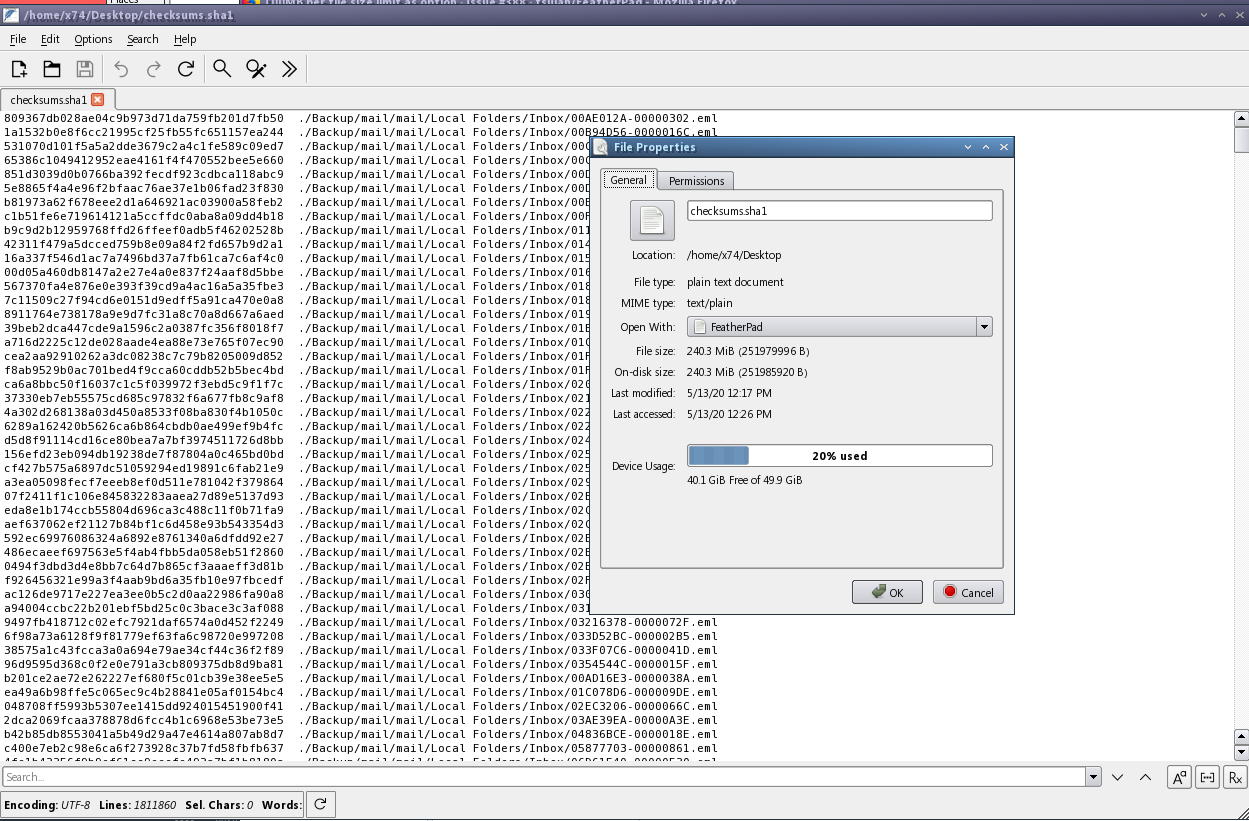This screenshot has width=1249, height=821.
Task: Switch to the Permissions tab
Action: tap(695, 180)
